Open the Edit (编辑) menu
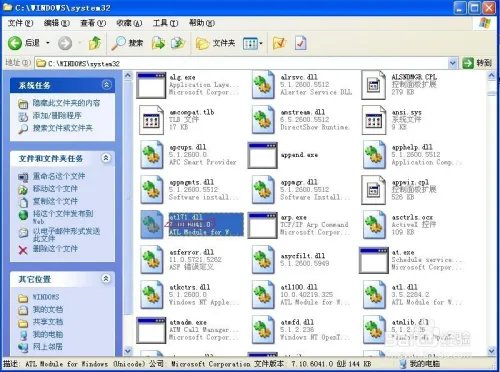The height and width of the screenshot is (372, 500). pos(57,23)
